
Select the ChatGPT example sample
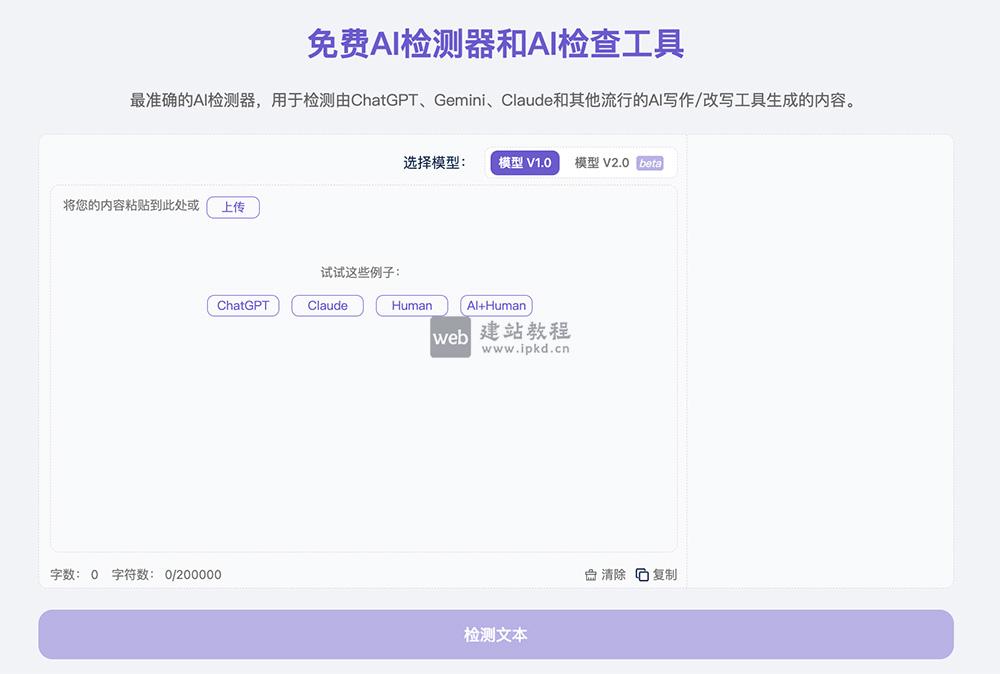point(242,305)
